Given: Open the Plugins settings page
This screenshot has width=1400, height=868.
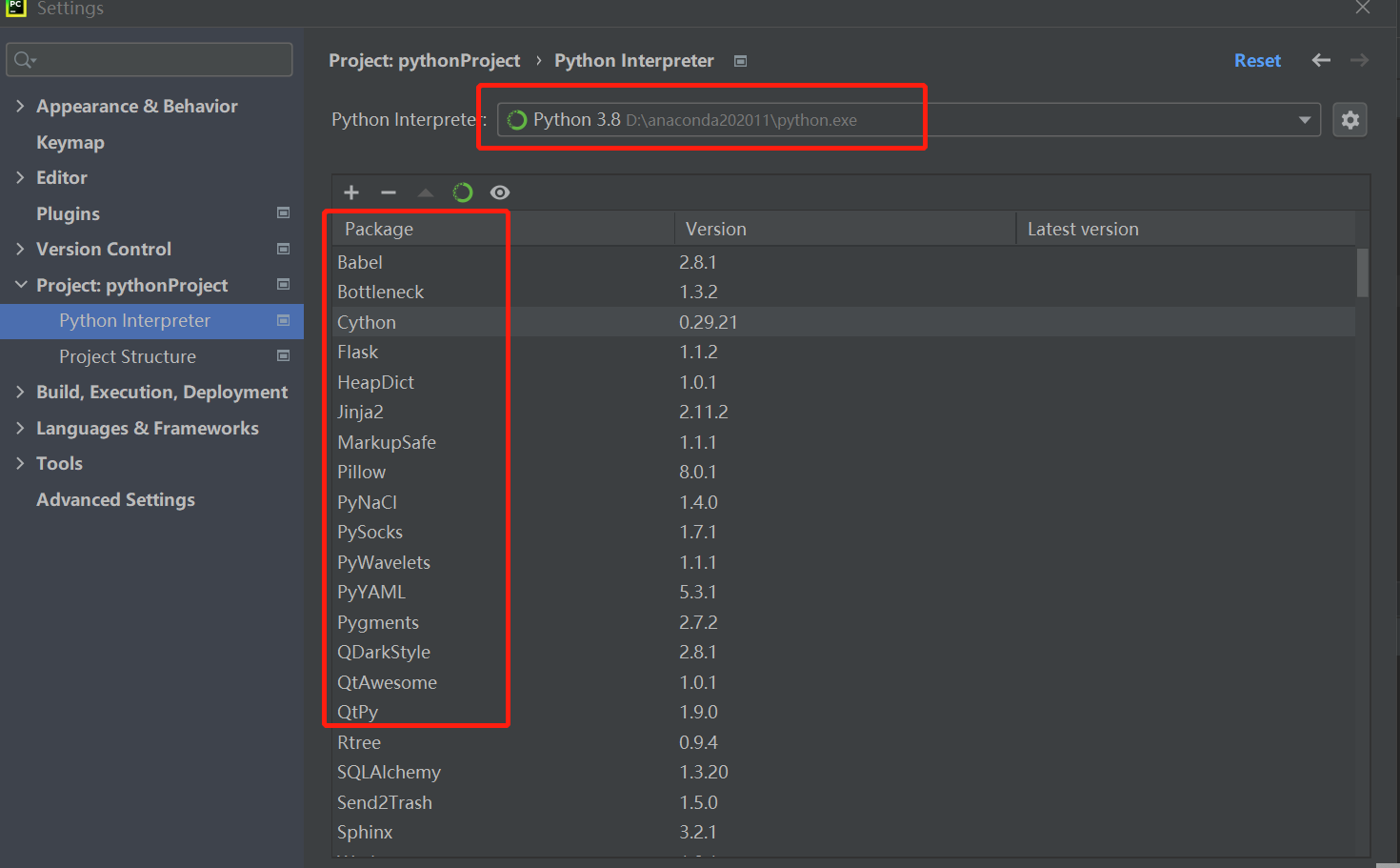Looking at the screenshot, I should (x=68, y=213).
